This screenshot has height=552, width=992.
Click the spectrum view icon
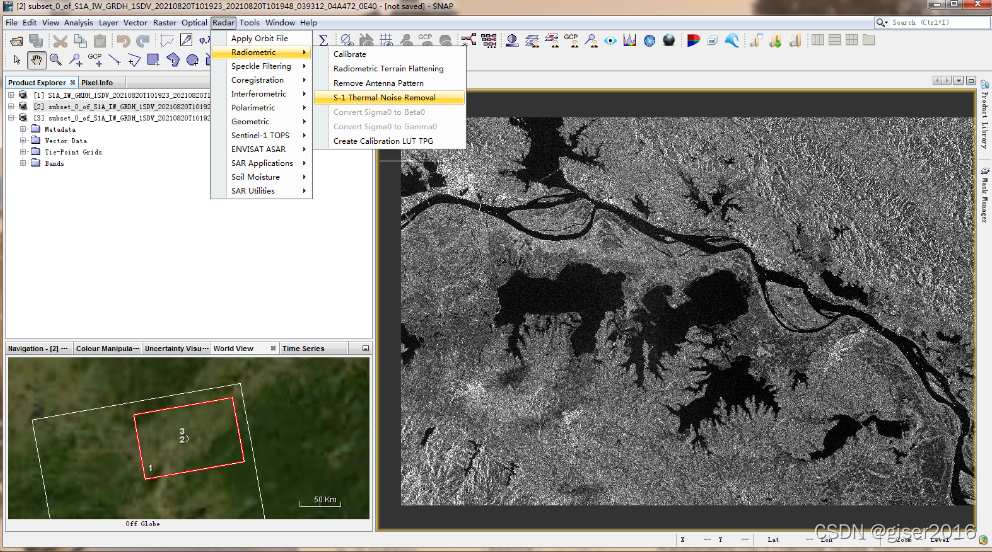click(630, 40)
